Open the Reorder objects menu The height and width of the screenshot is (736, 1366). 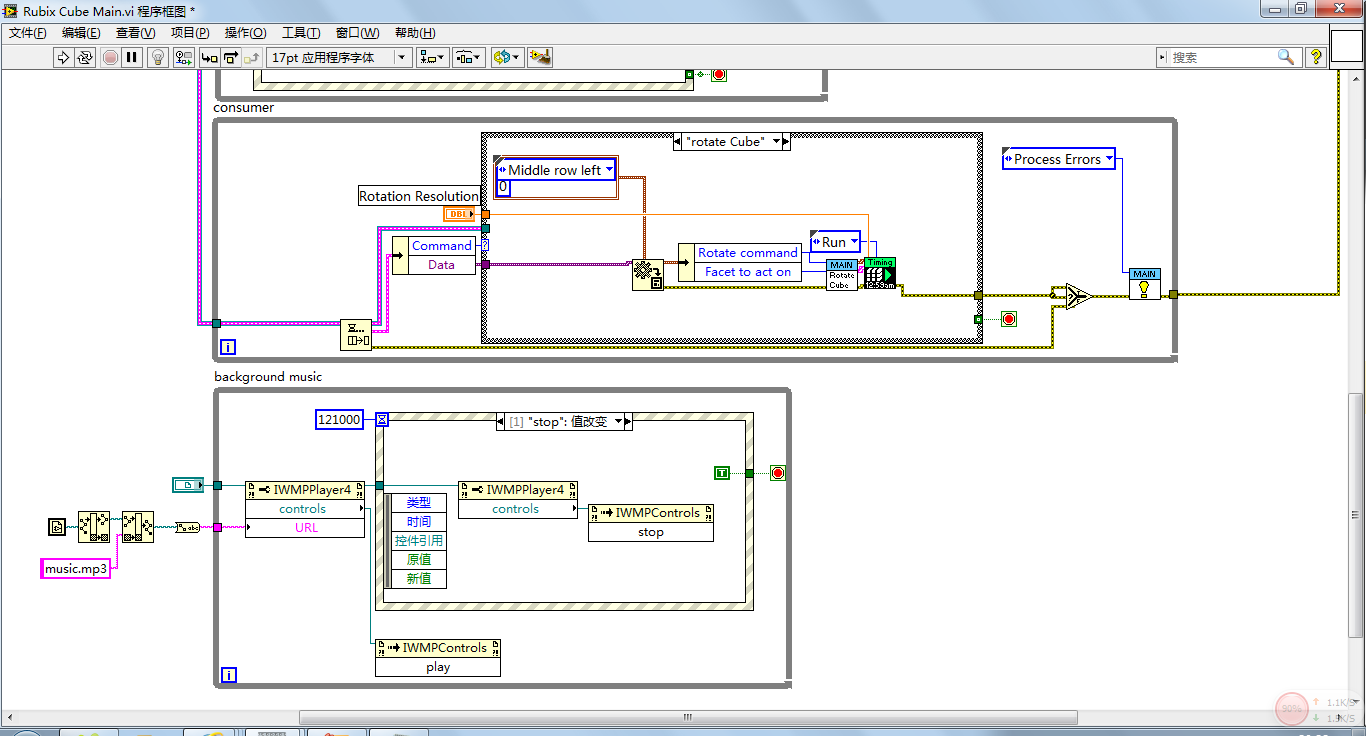(x=507, y=57)
